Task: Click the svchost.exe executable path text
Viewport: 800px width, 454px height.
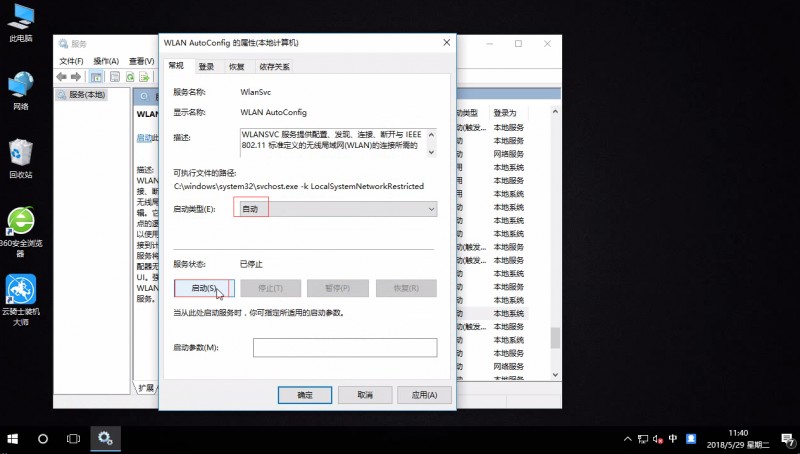Action: click(299, 186)
